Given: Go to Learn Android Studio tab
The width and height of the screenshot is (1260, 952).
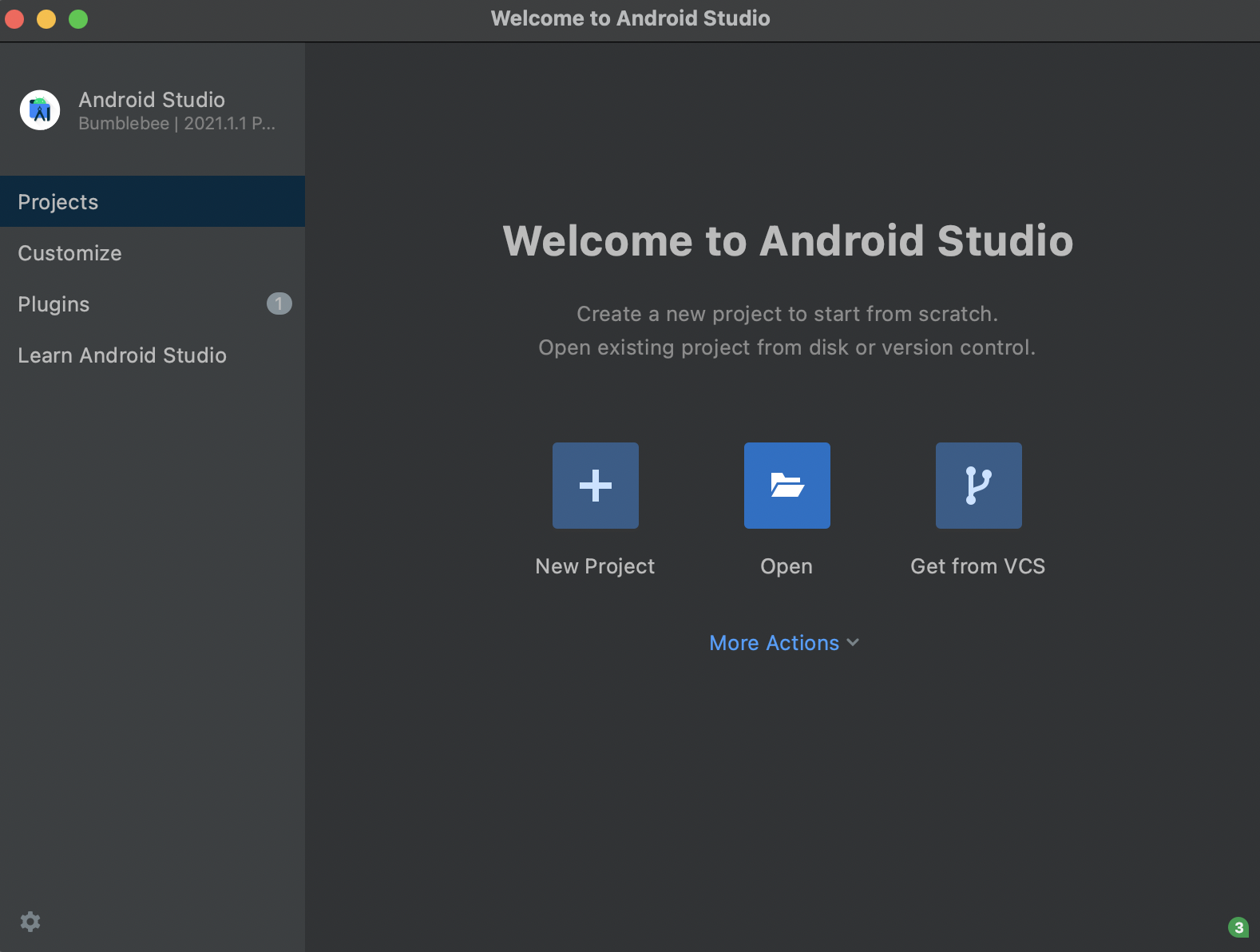Looking at the screenshot, I should 153,355.
